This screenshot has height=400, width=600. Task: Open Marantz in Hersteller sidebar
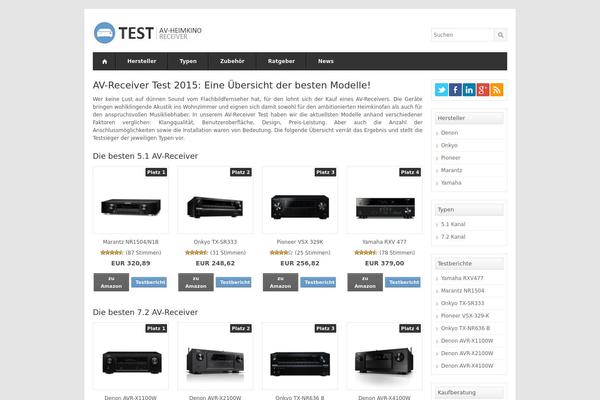[x=452, y=170]
